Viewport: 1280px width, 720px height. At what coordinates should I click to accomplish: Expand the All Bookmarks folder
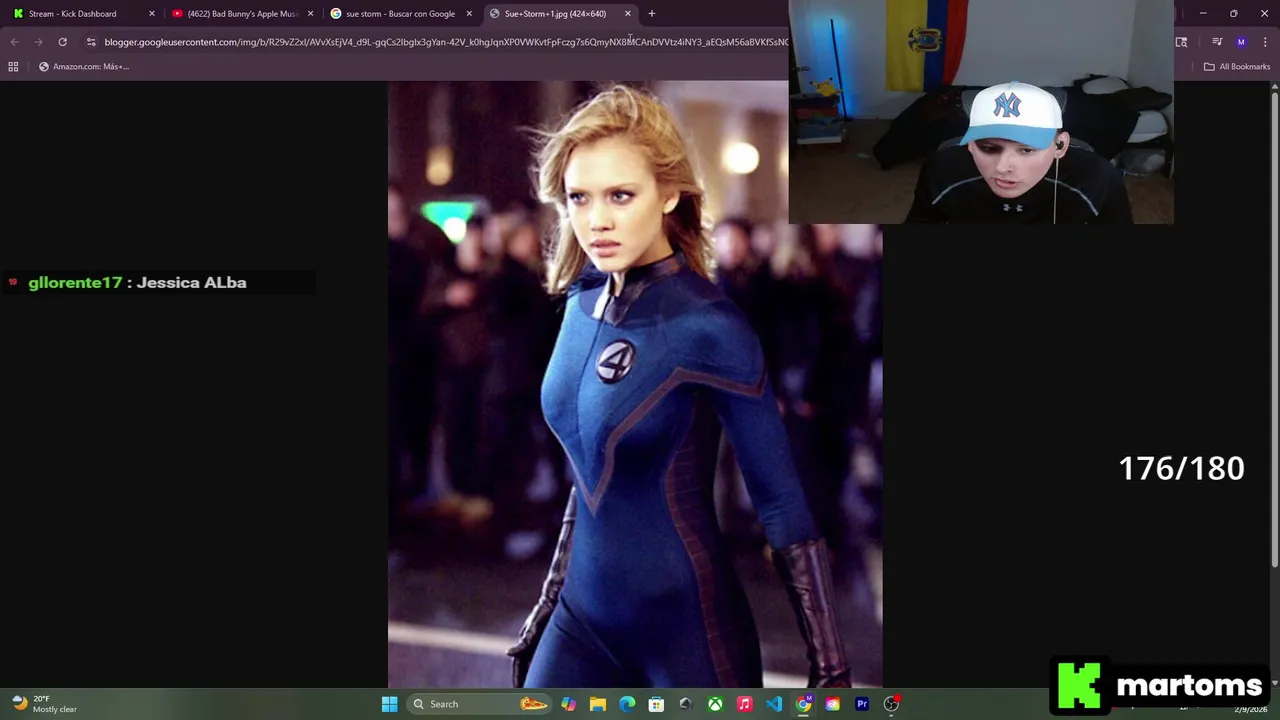[x=1237, y=67]
